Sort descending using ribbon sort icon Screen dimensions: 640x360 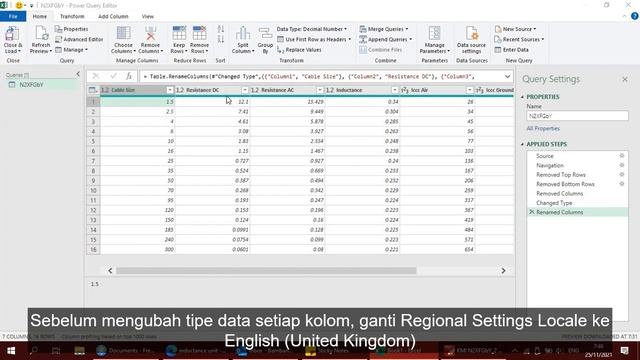[221, 39]
